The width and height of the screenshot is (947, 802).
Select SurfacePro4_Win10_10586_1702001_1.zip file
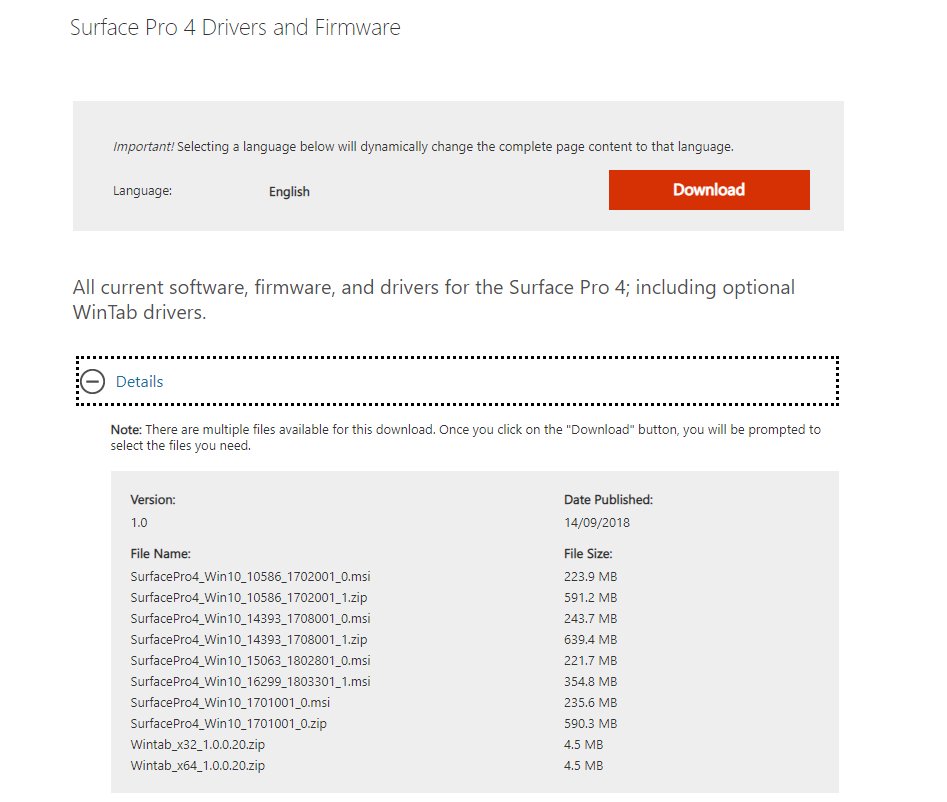tap(245, 597)
